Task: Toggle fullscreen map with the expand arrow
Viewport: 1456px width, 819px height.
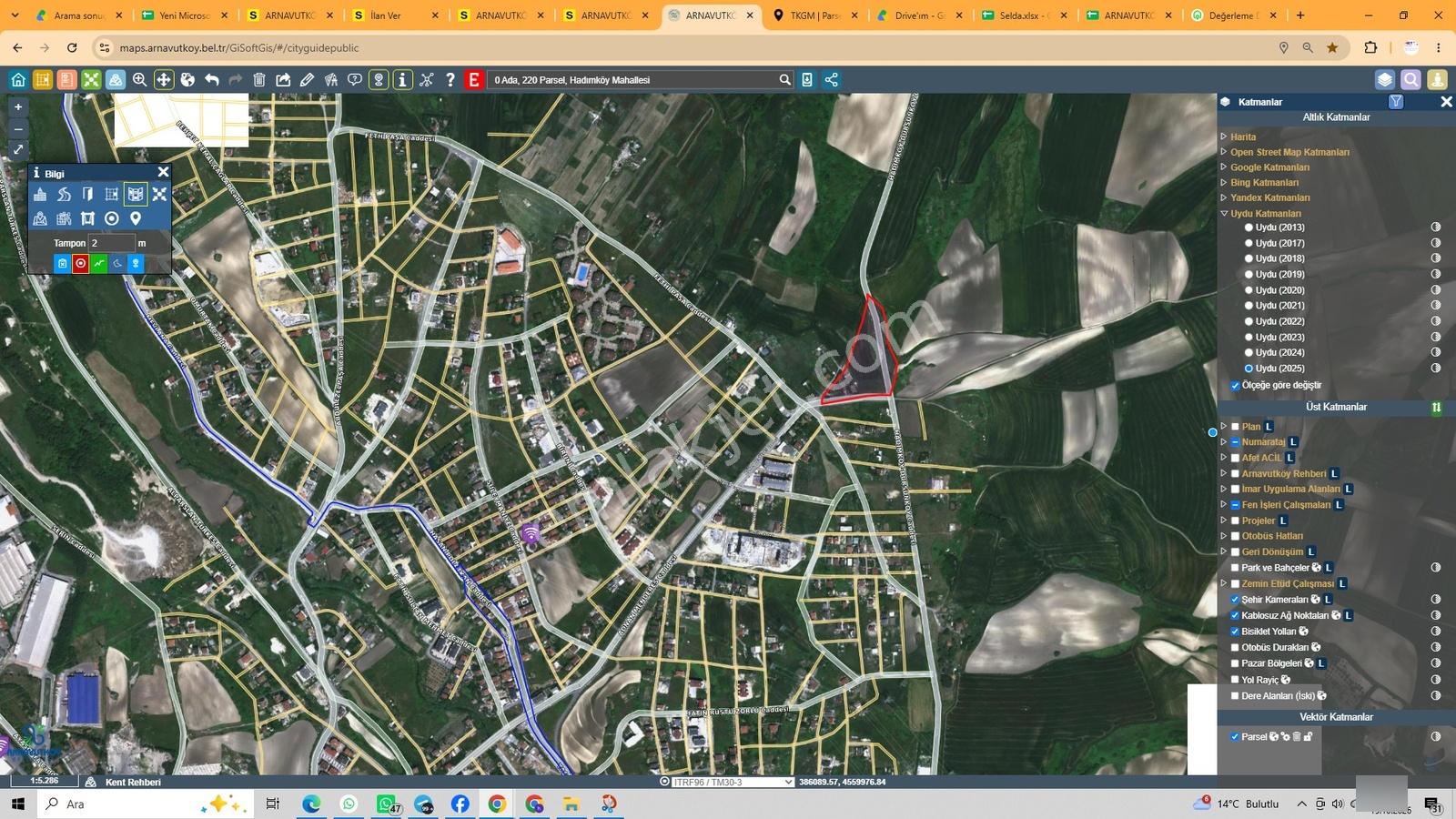Action: tap(18, 149)
